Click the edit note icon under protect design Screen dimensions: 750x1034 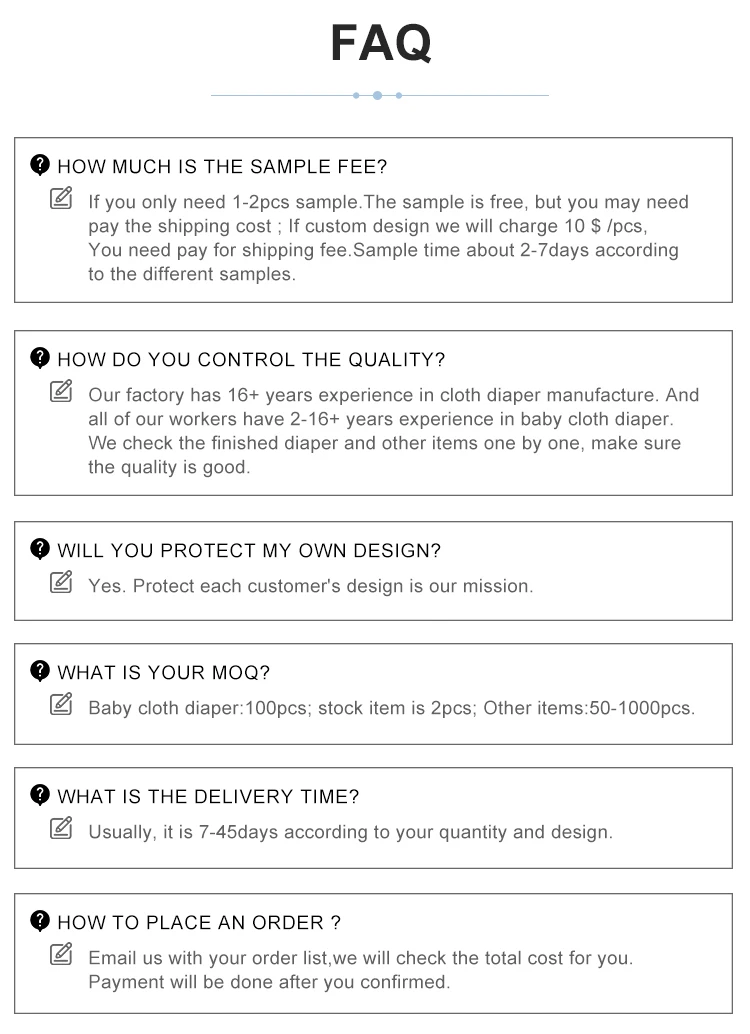(x=62, y=581)
